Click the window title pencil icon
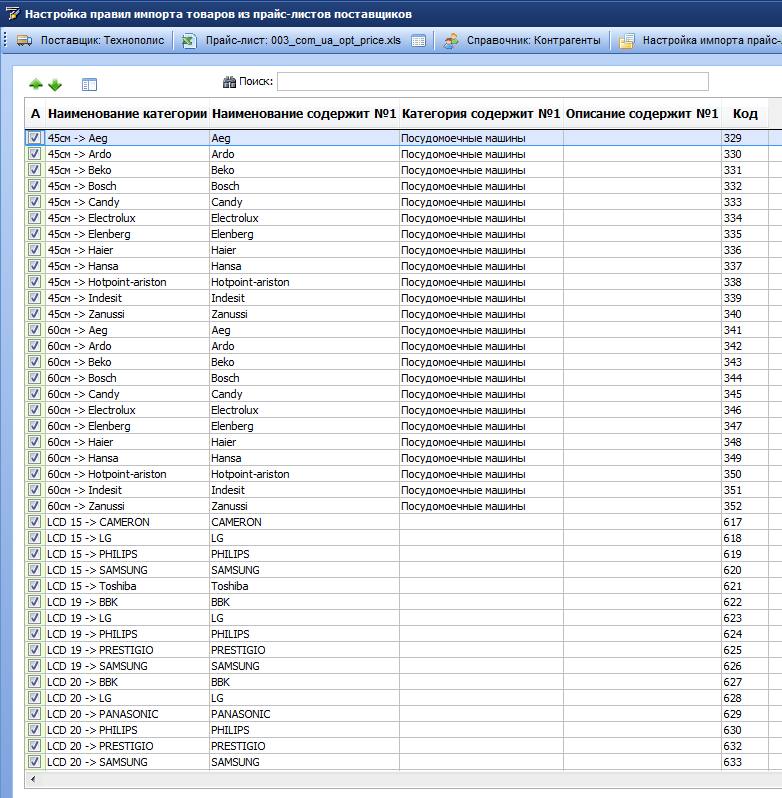This screenshot has width=782, height=798. [x=13, y=14]
